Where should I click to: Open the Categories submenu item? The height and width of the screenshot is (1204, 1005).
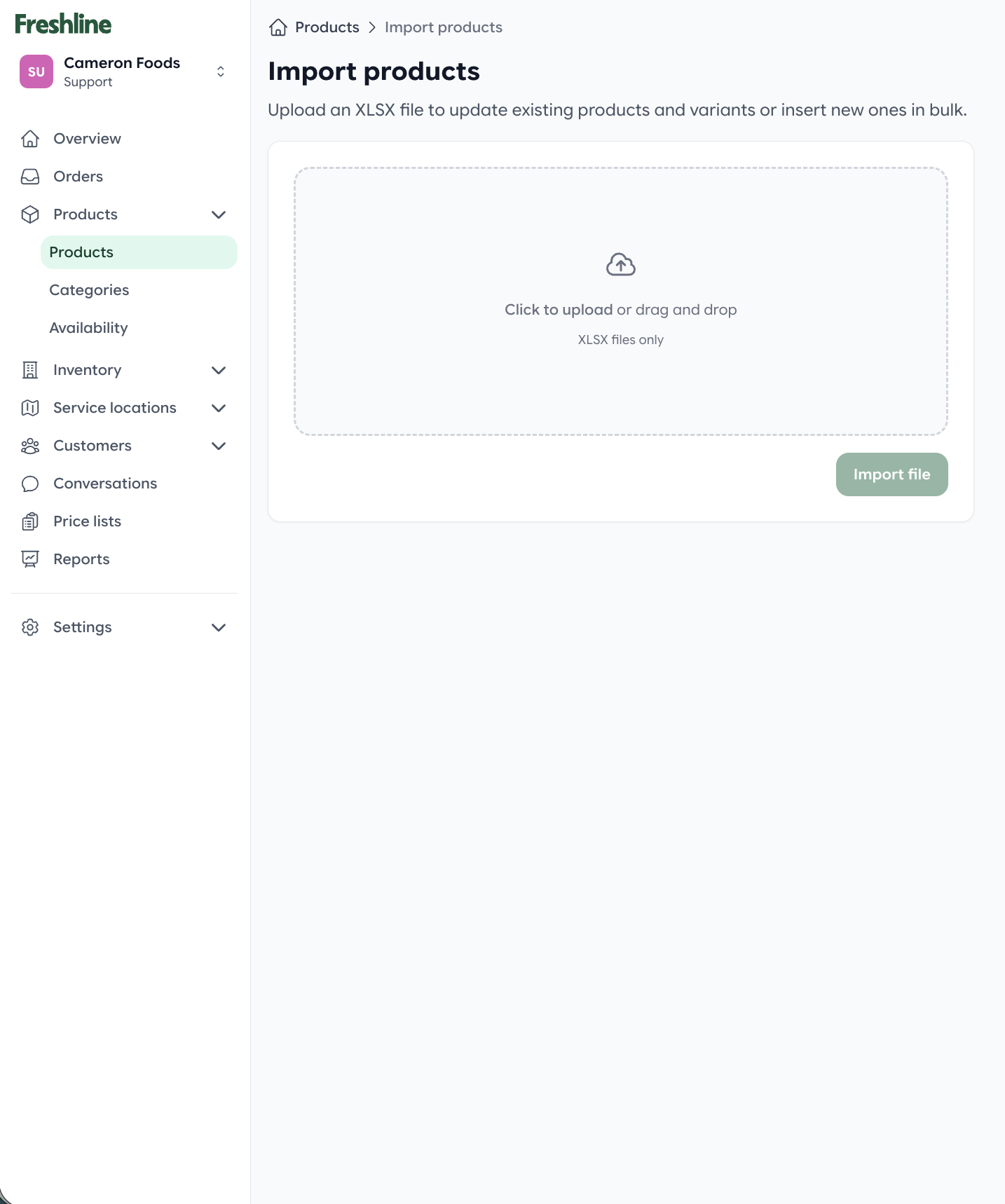click(x=89, y=290)
